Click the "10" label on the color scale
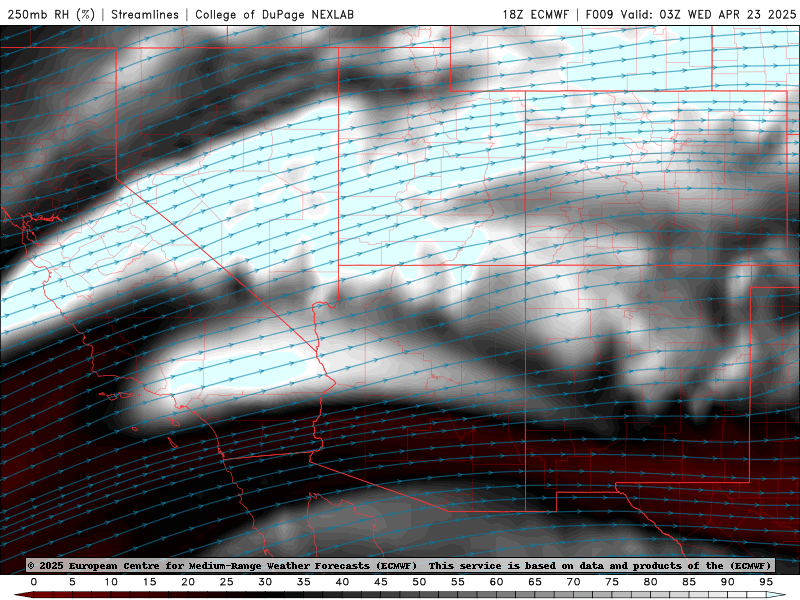800x600 pixels. coord(111,582)
